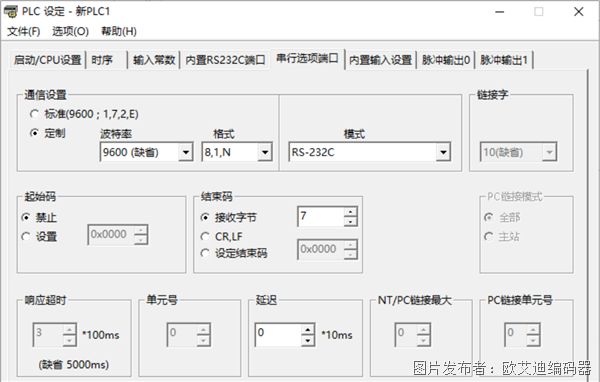
Task: Increase the NT/PC链接最大 value
Action: pyautogui.click(x=423, y=329)
